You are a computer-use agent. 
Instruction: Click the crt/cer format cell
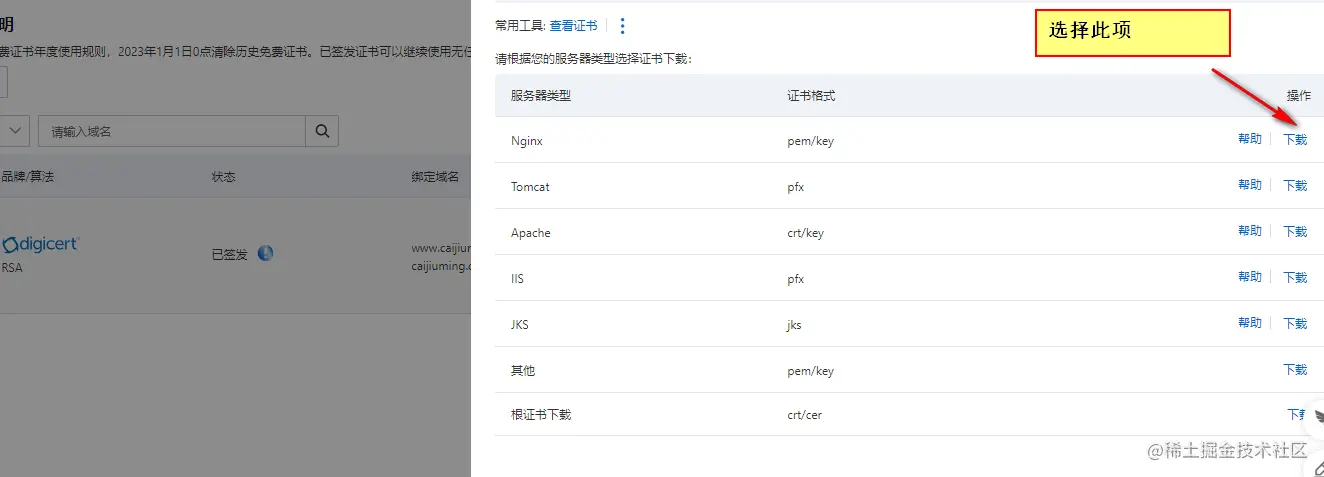coord(805,415)
